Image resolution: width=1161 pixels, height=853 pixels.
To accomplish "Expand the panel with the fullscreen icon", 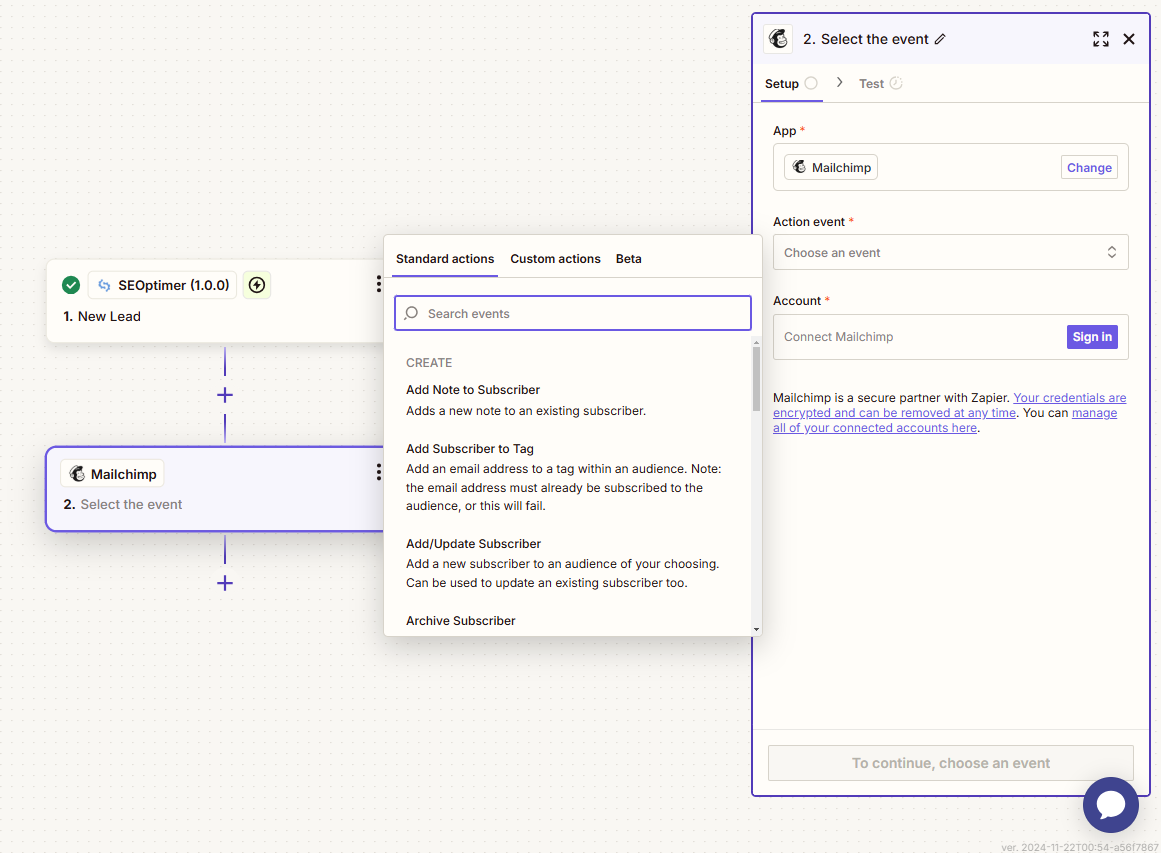I will [1100, 39].
